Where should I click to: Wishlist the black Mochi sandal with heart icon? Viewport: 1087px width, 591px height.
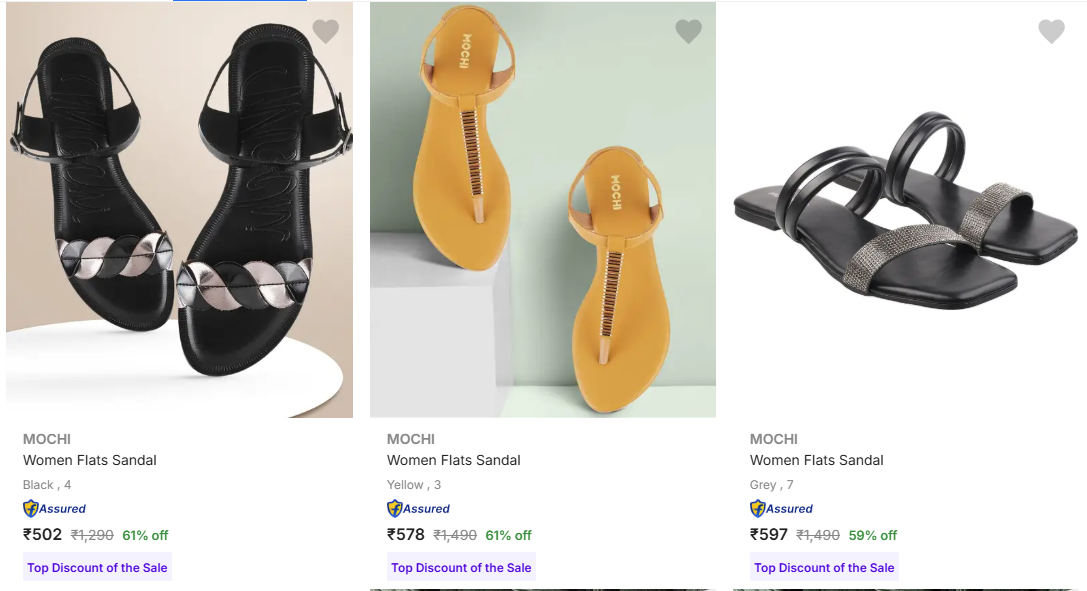(x=326, y=32)
